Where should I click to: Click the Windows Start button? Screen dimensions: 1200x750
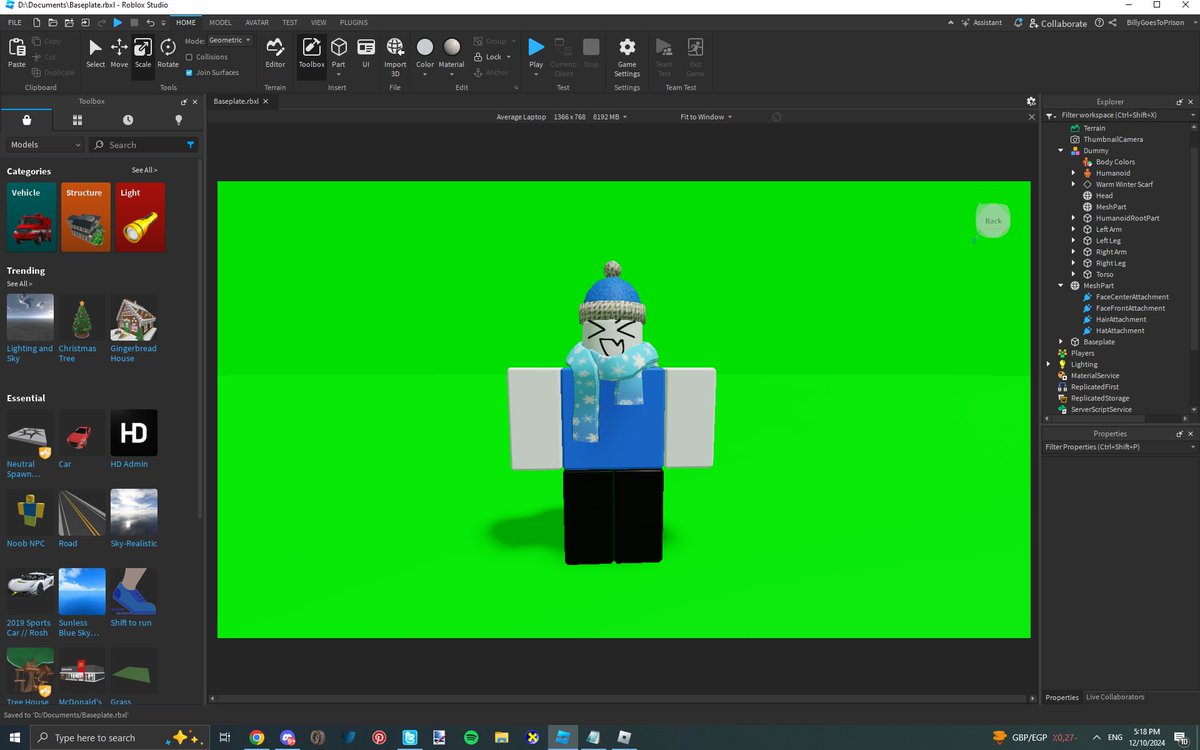coord(15,738)
